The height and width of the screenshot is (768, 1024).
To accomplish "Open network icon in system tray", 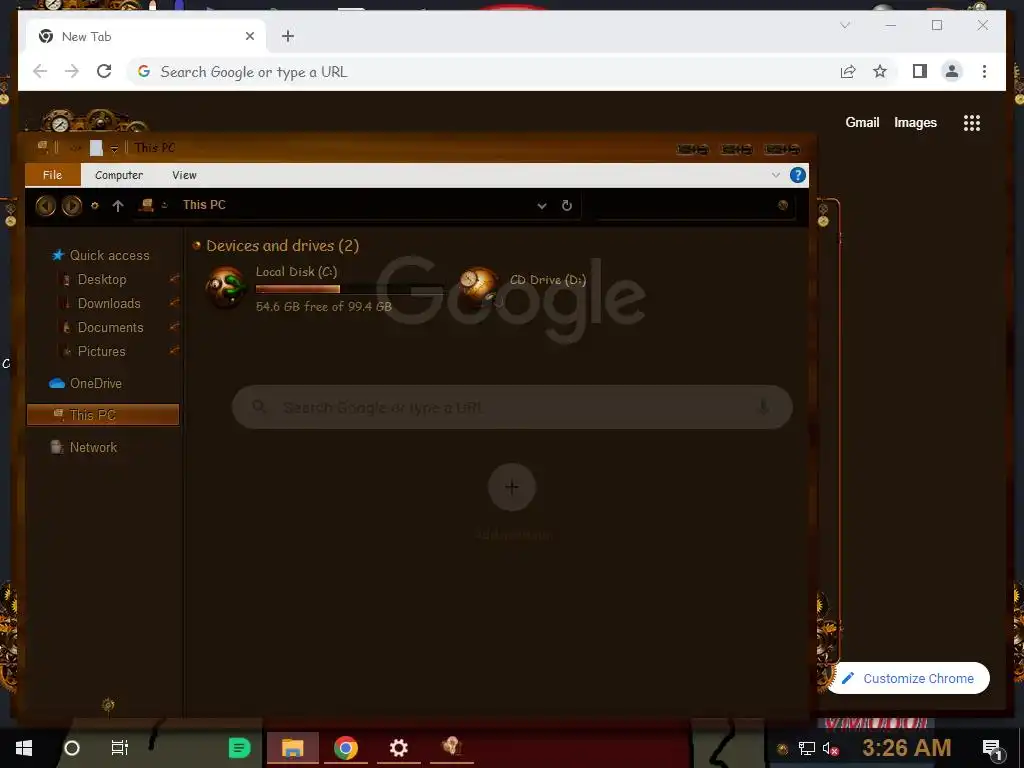I will 807,748.
